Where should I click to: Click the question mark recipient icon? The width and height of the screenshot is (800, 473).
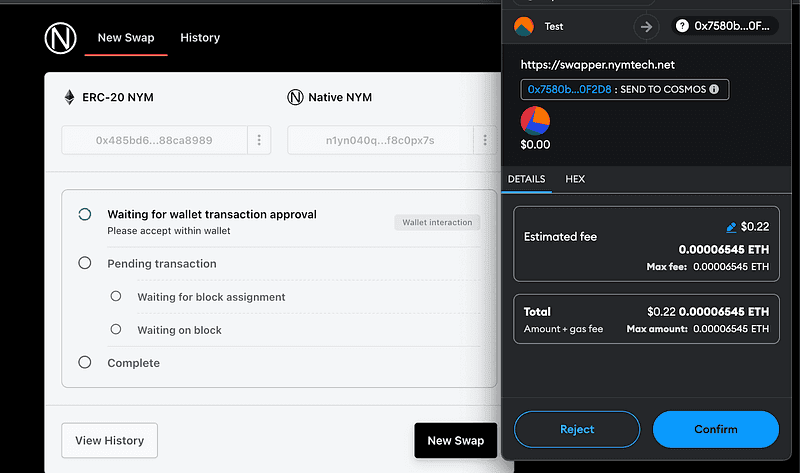(683, 26)
